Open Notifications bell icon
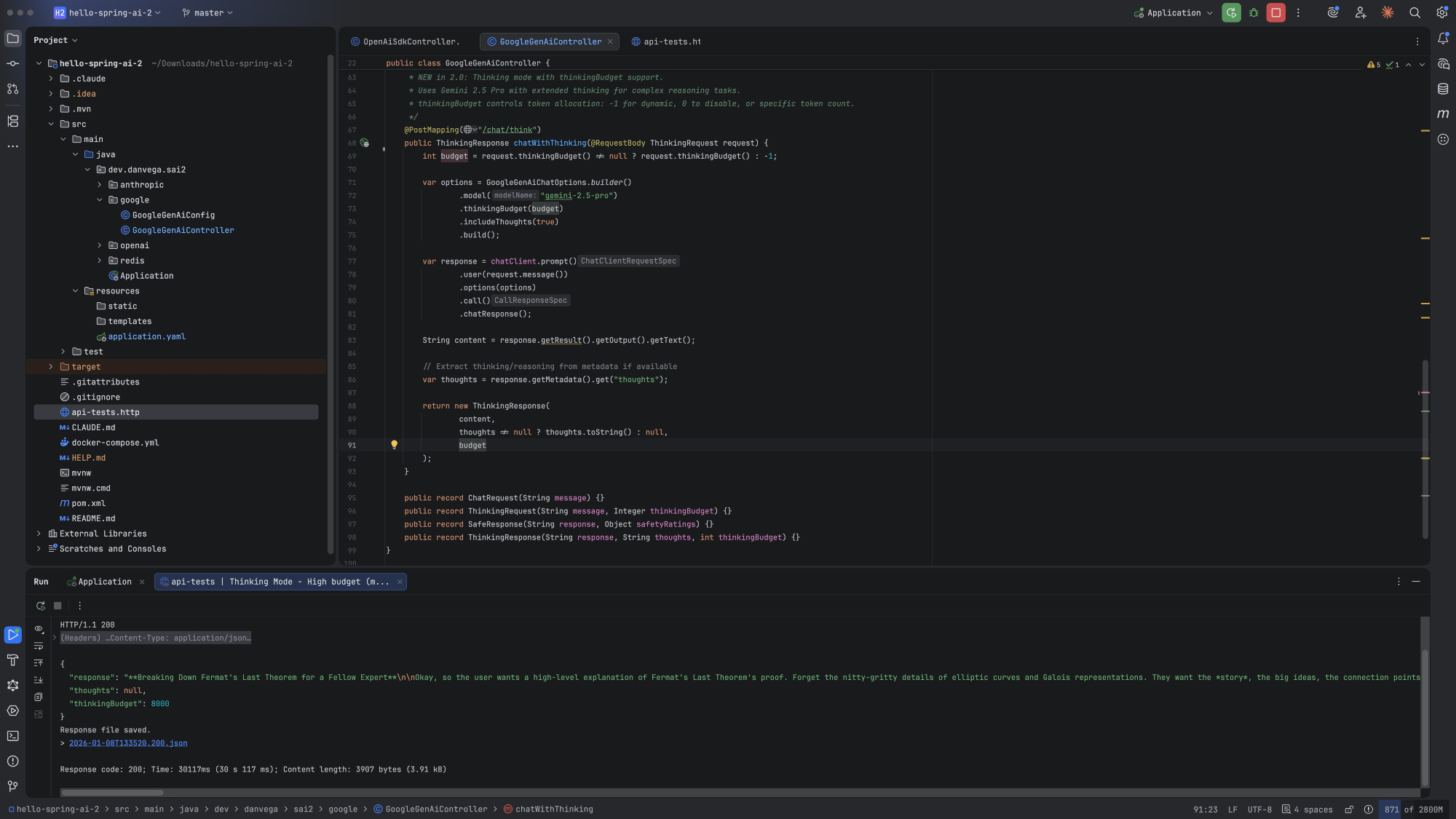 point(1443,39)
